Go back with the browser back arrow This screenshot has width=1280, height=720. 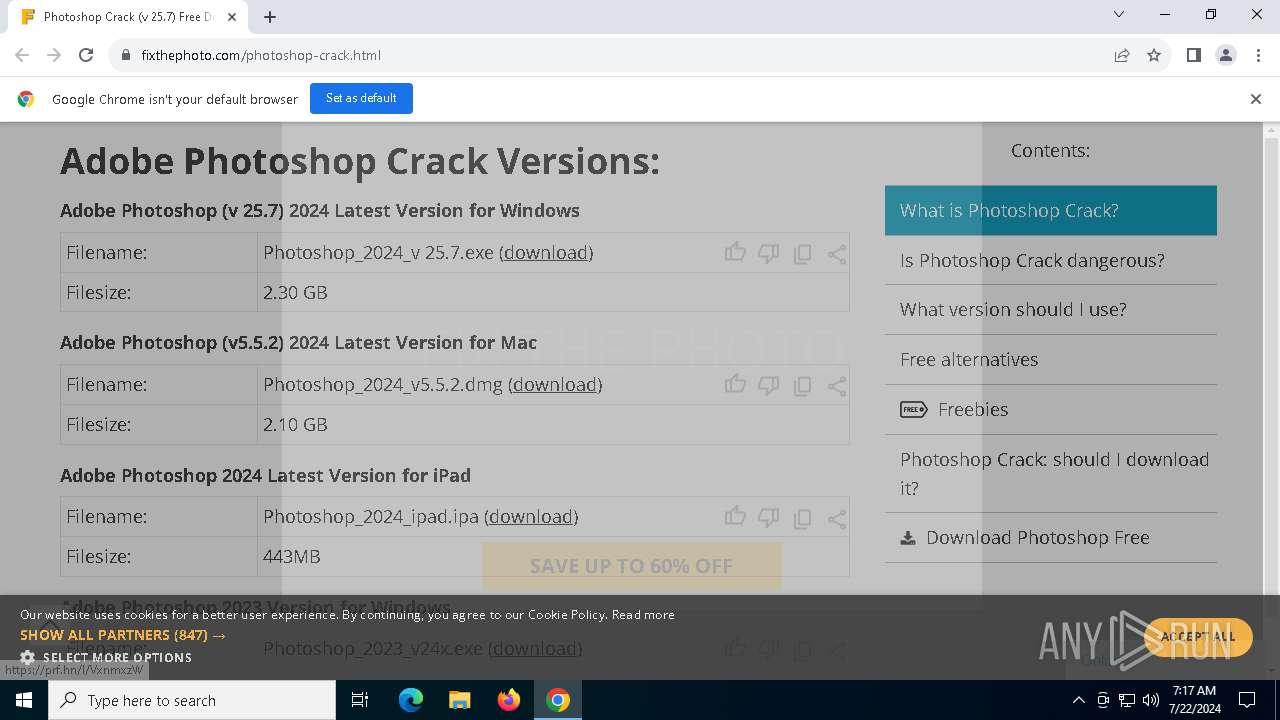point(22,55)
